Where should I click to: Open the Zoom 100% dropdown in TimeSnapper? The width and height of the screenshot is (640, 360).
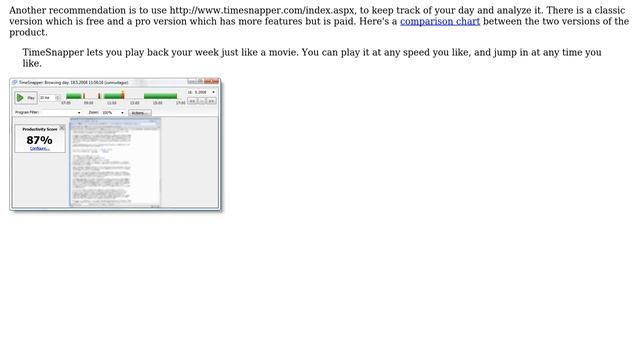[113, 112]
